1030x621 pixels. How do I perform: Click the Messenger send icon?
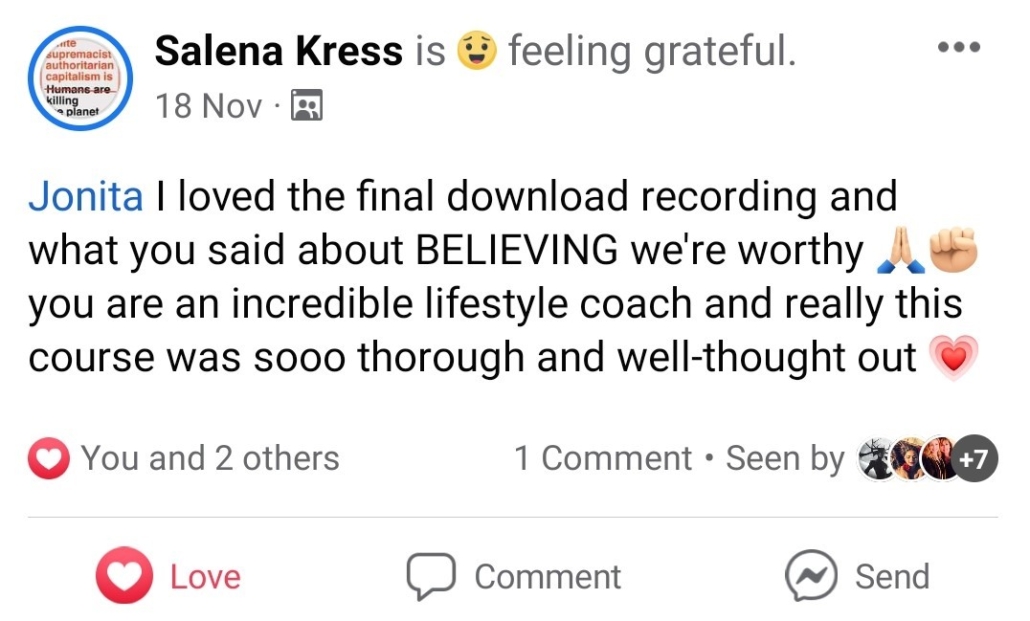pos(810,577)
